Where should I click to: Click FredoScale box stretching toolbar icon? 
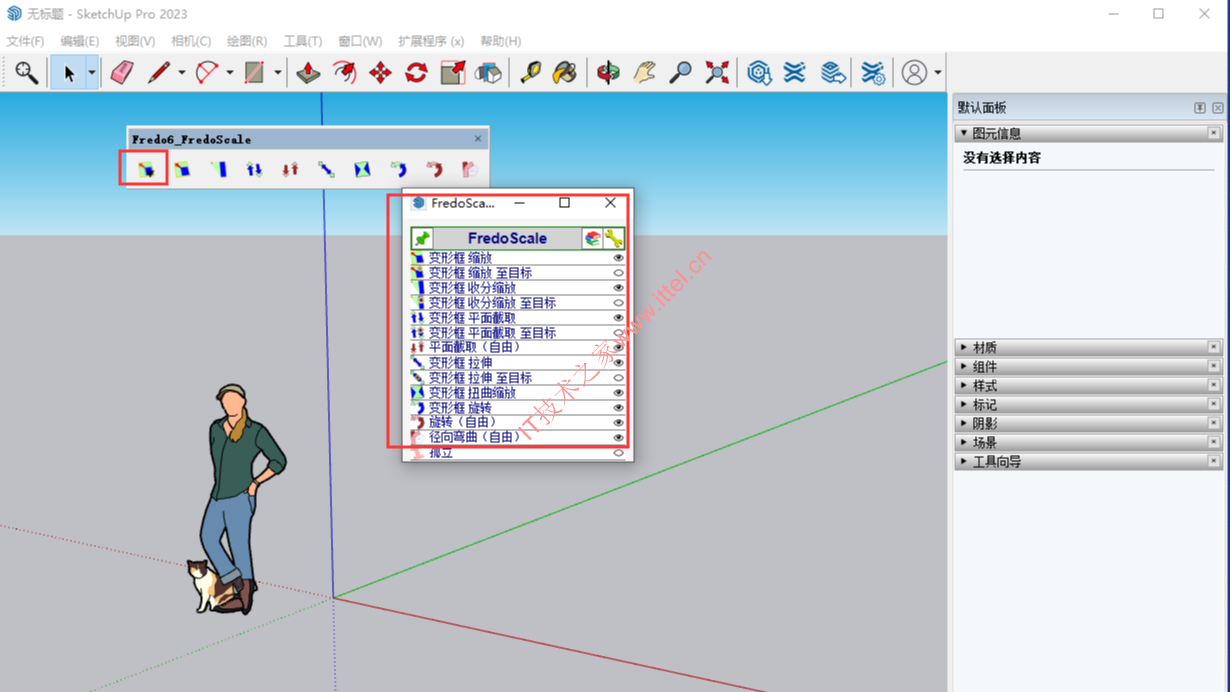point(326,170)
